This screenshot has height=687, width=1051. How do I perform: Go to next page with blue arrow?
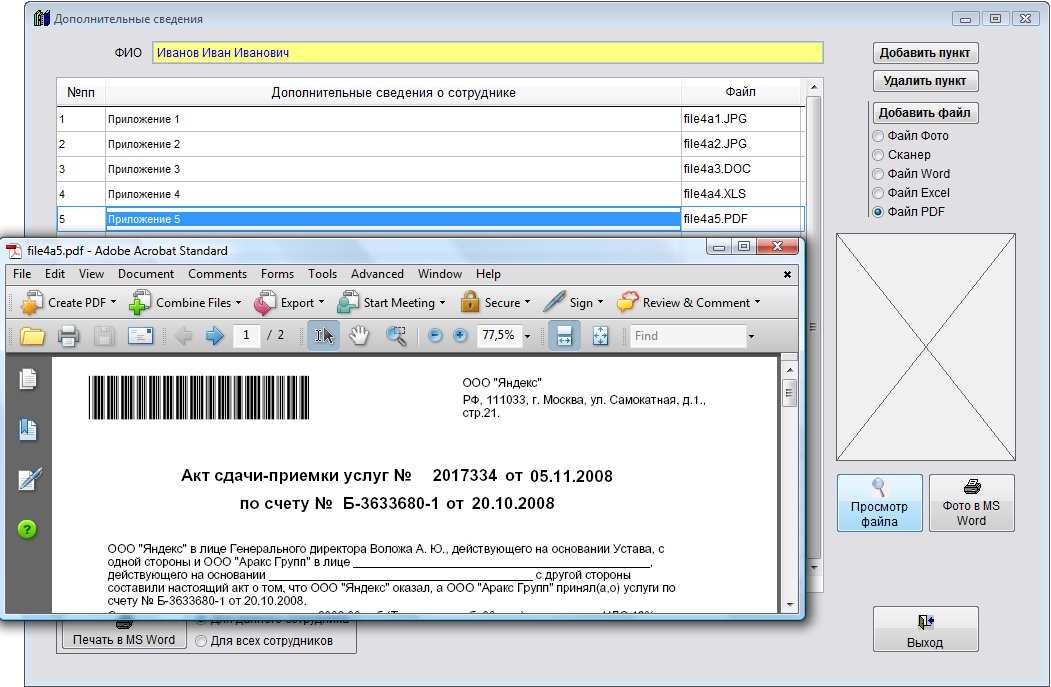(214, 336)
